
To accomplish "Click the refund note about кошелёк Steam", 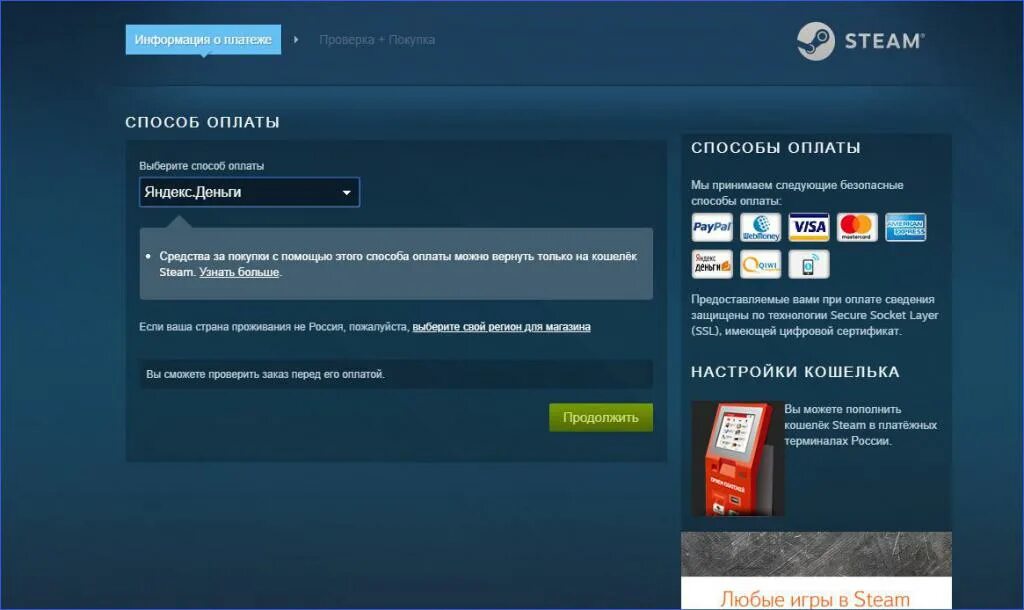I will (398, 264).
